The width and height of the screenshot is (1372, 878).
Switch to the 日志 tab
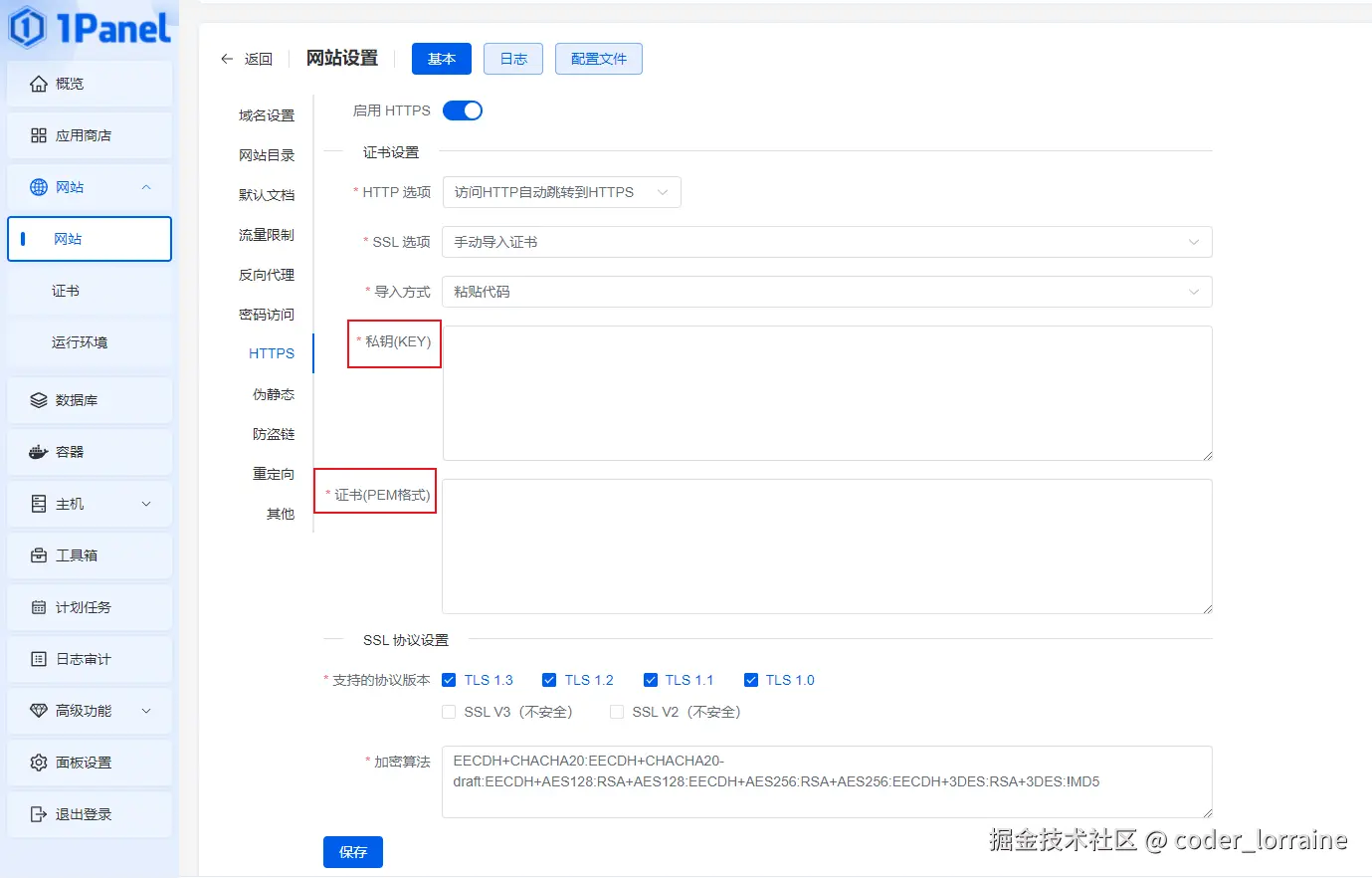[x=513, y=59]
